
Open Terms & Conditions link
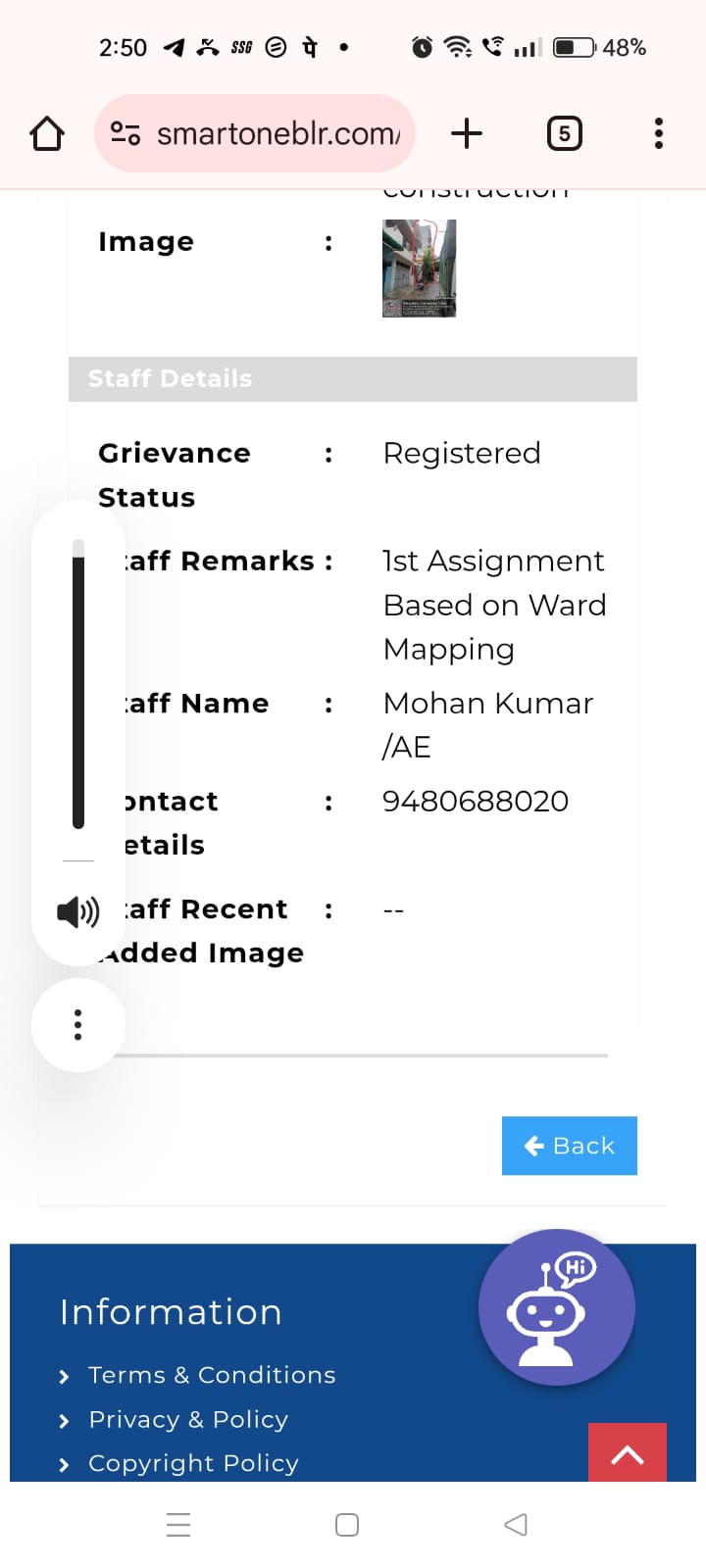[x=212, y=1375]
